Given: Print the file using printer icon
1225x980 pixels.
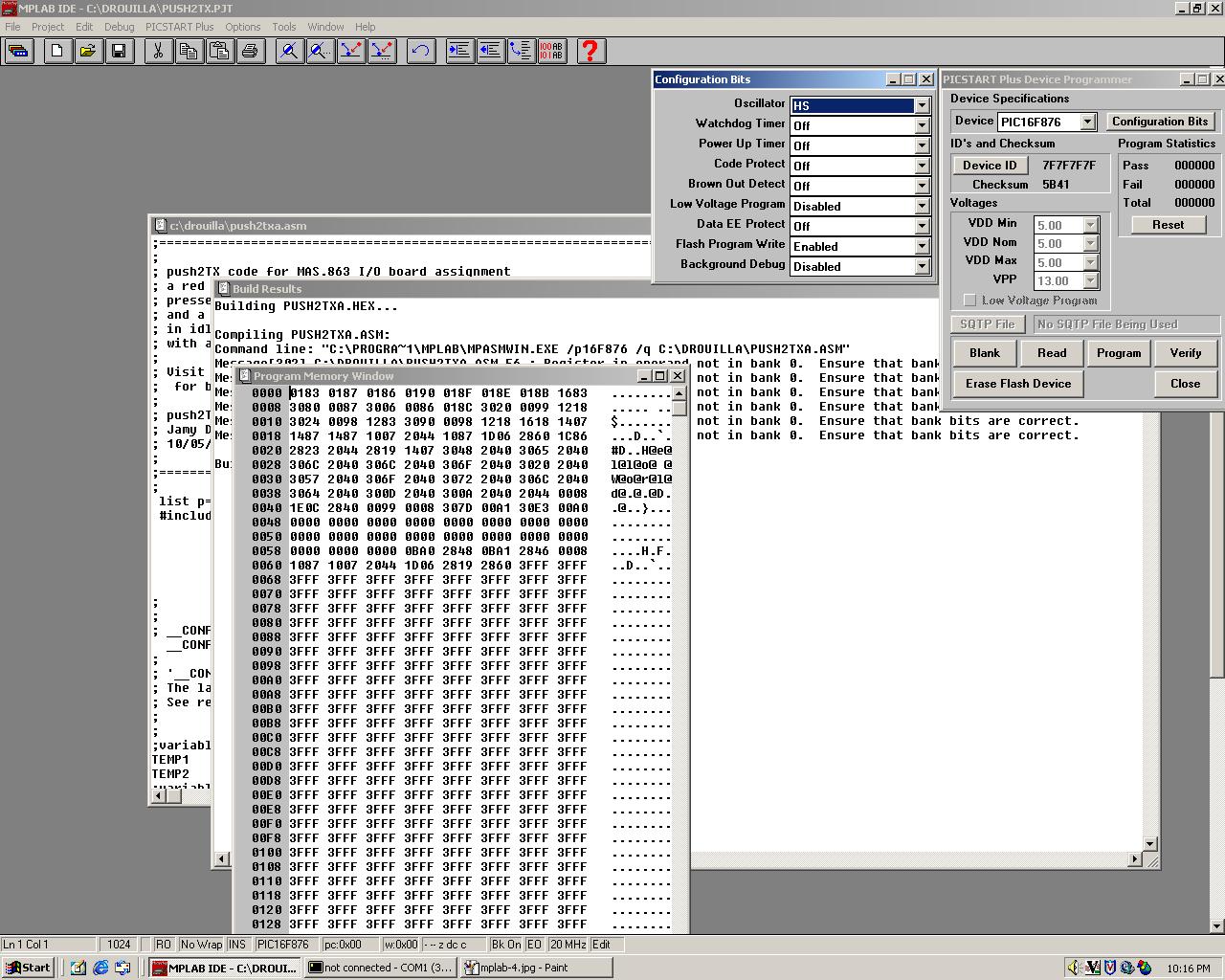Looking at the screenshot, I should coord(251,51).
